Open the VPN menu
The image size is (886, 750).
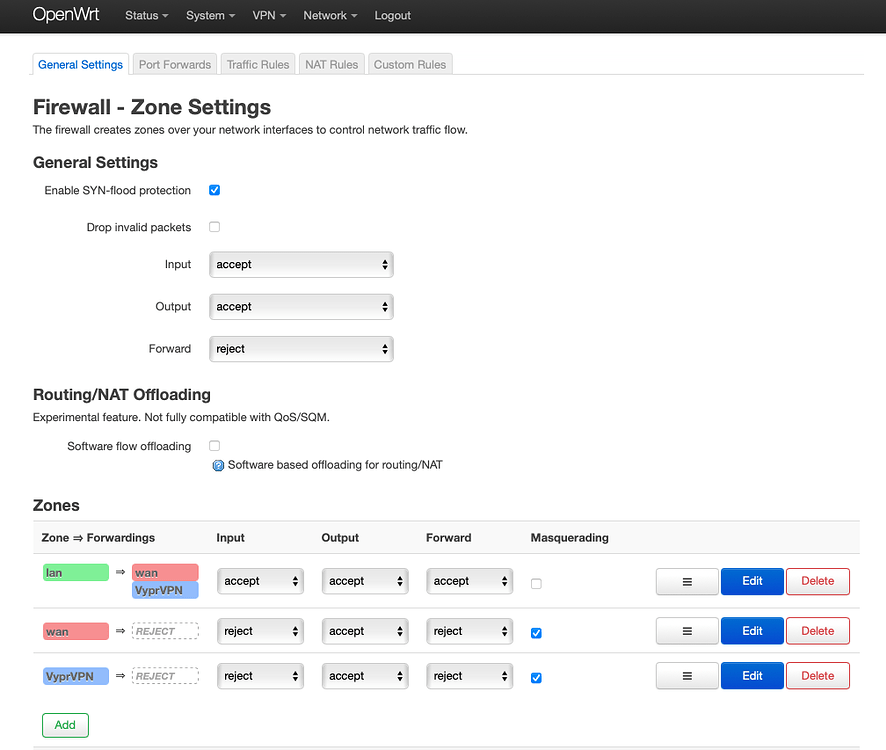point(267,15)
